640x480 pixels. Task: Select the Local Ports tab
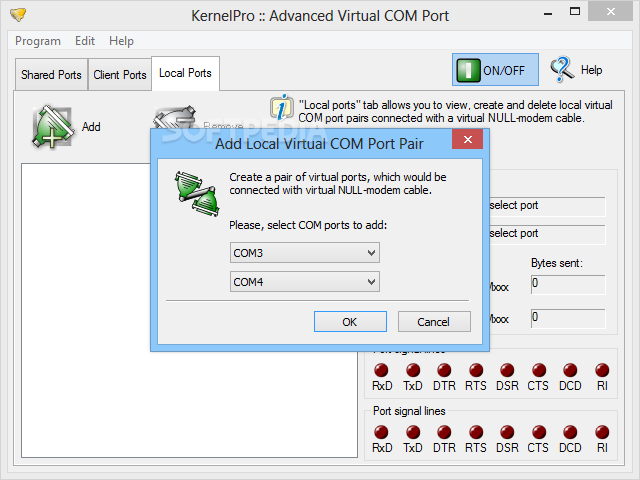click(185, 73)
